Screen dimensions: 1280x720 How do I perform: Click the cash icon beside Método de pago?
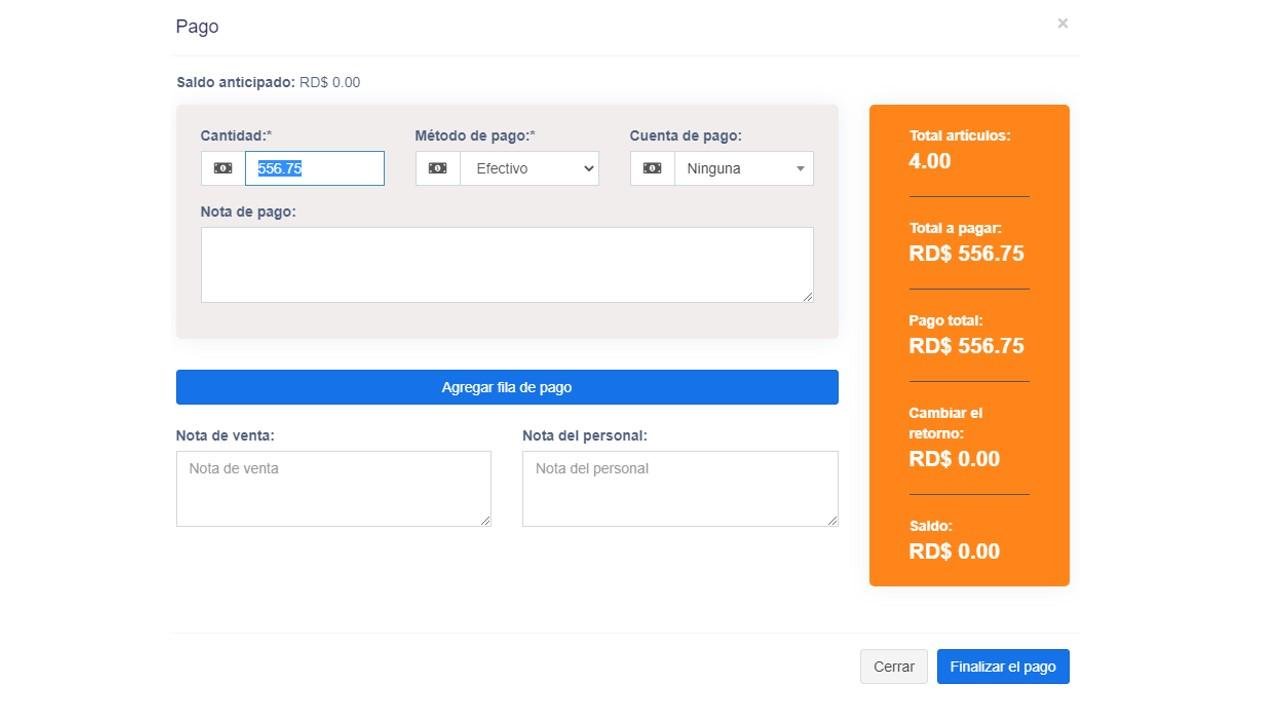pos(438,168)
